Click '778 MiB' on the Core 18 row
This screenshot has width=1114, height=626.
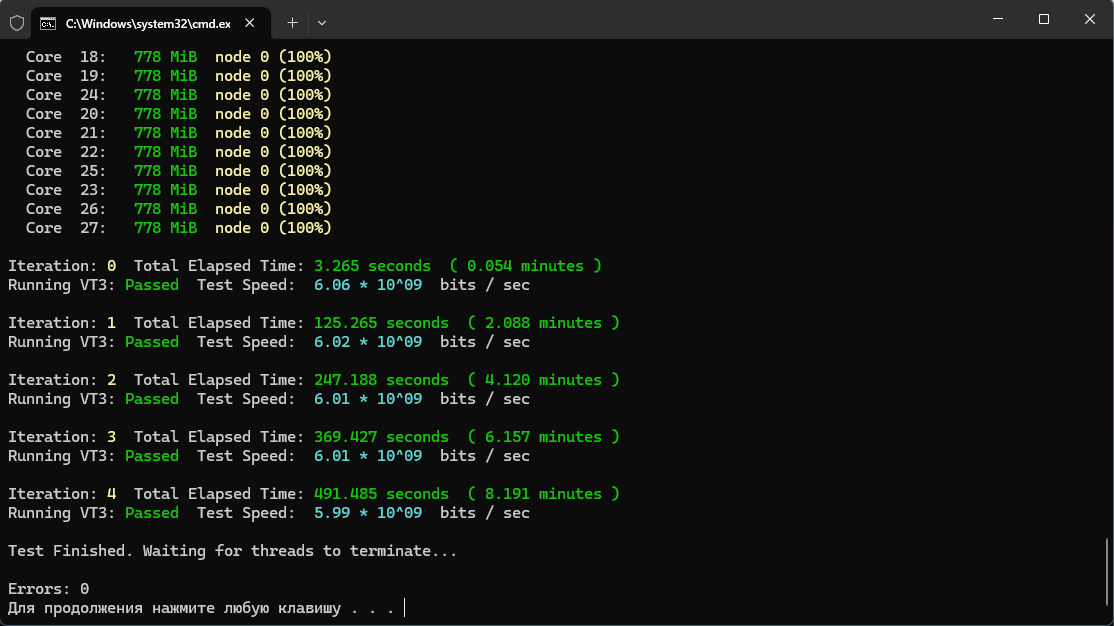coord(166,57)
